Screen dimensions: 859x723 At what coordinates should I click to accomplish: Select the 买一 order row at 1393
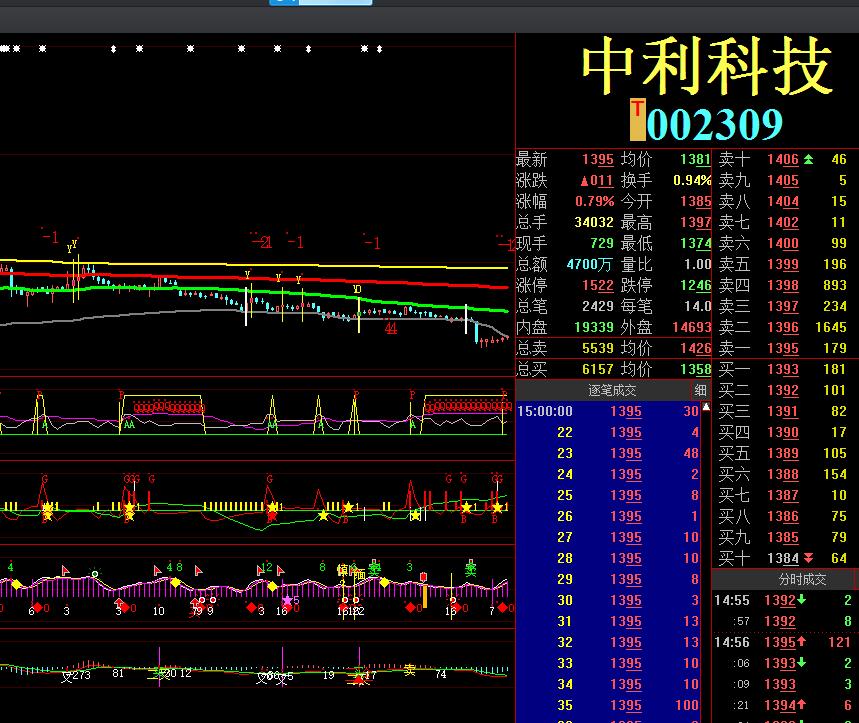tap(784, 369)
